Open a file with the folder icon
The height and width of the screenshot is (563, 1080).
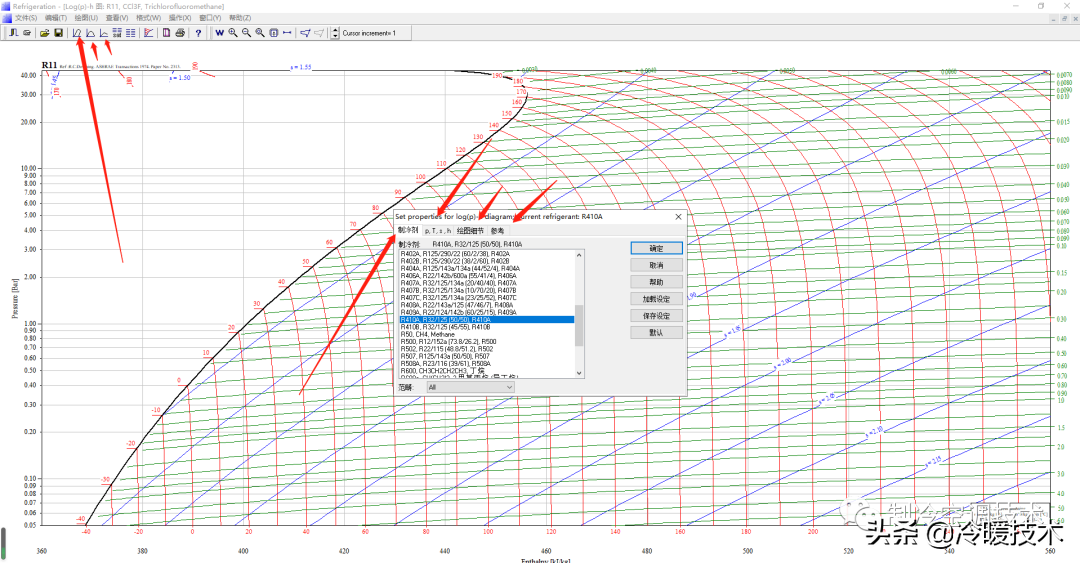(44, 33)
